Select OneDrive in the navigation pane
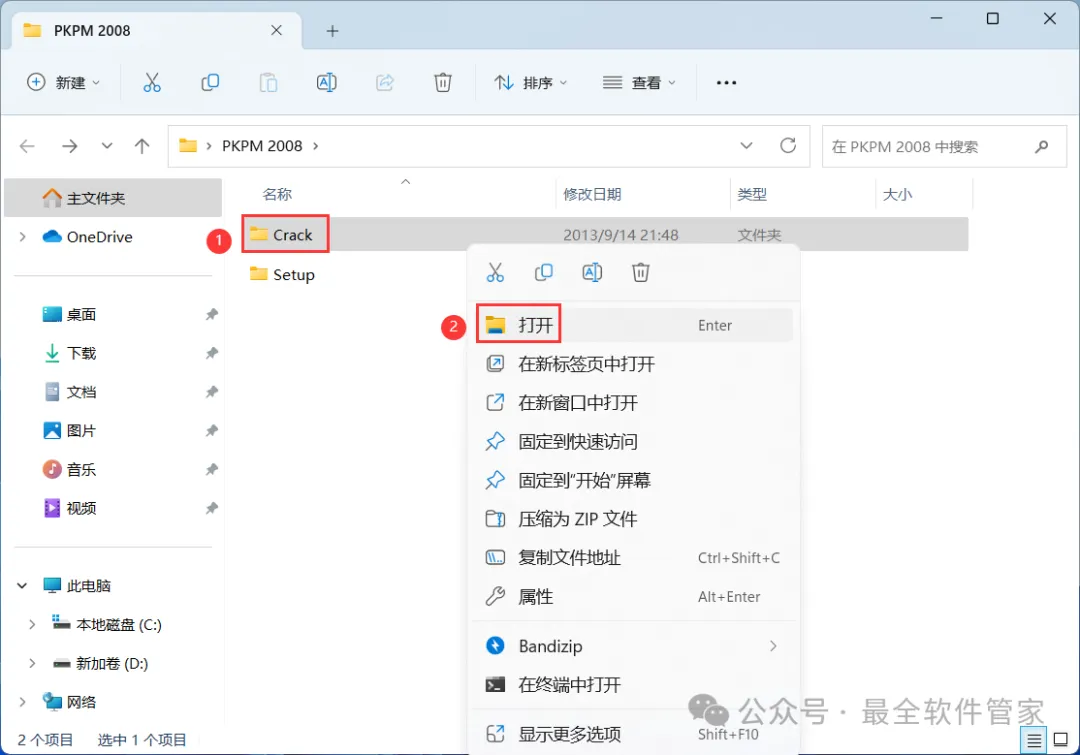The height and width of the screenshot is (755, 1080). coord(99,237)
